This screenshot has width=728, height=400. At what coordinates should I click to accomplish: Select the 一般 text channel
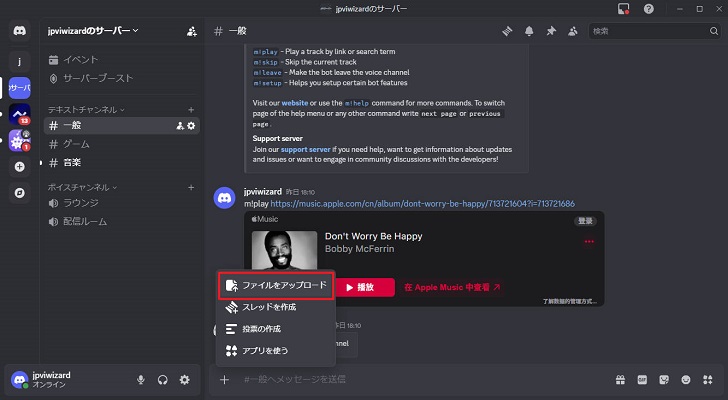click(x=122, y=126)
